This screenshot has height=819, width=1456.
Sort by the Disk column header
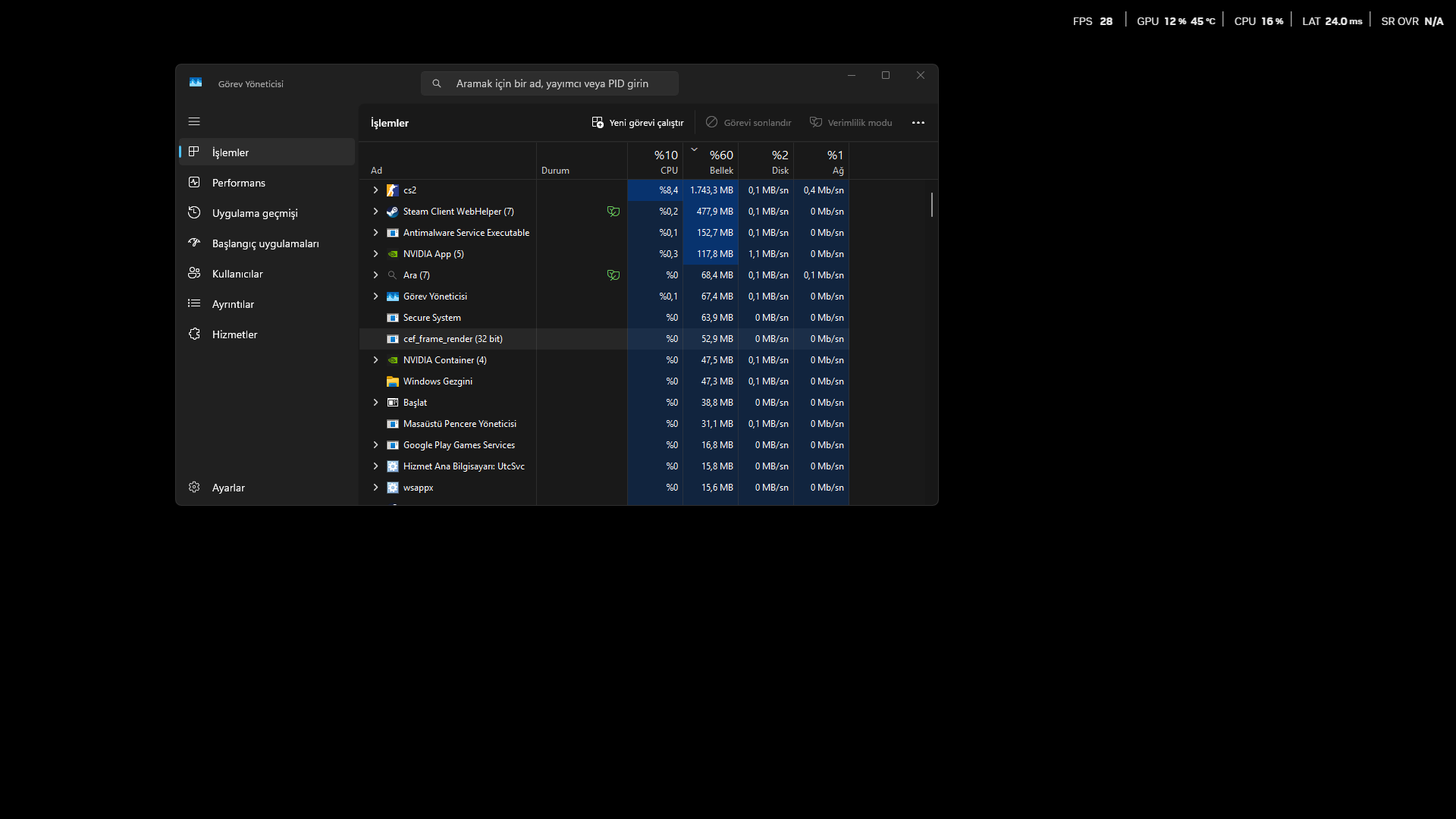point(766,161)
